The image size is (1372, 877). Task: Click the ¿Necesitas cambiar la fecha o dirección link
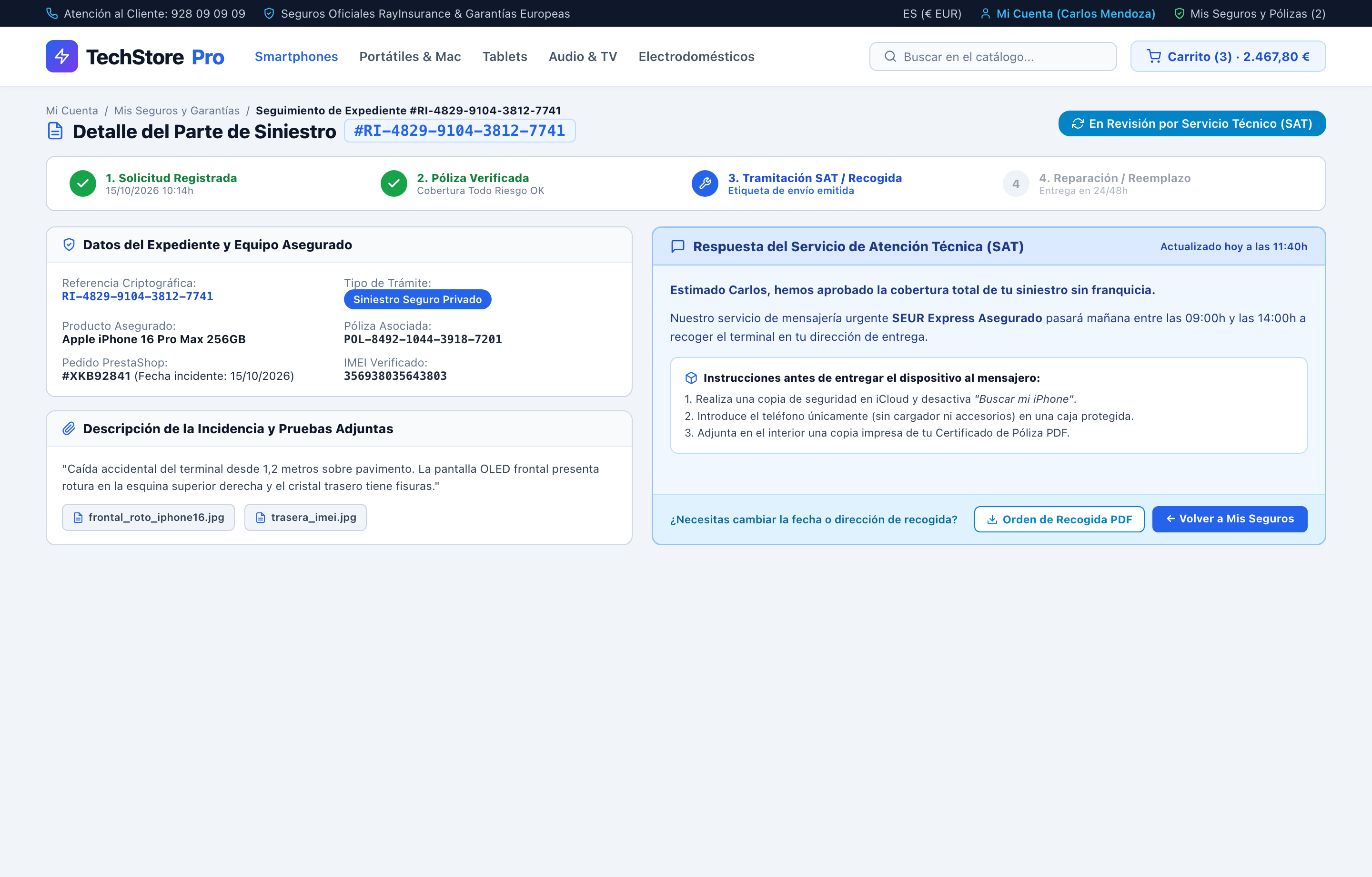point(814,520)
